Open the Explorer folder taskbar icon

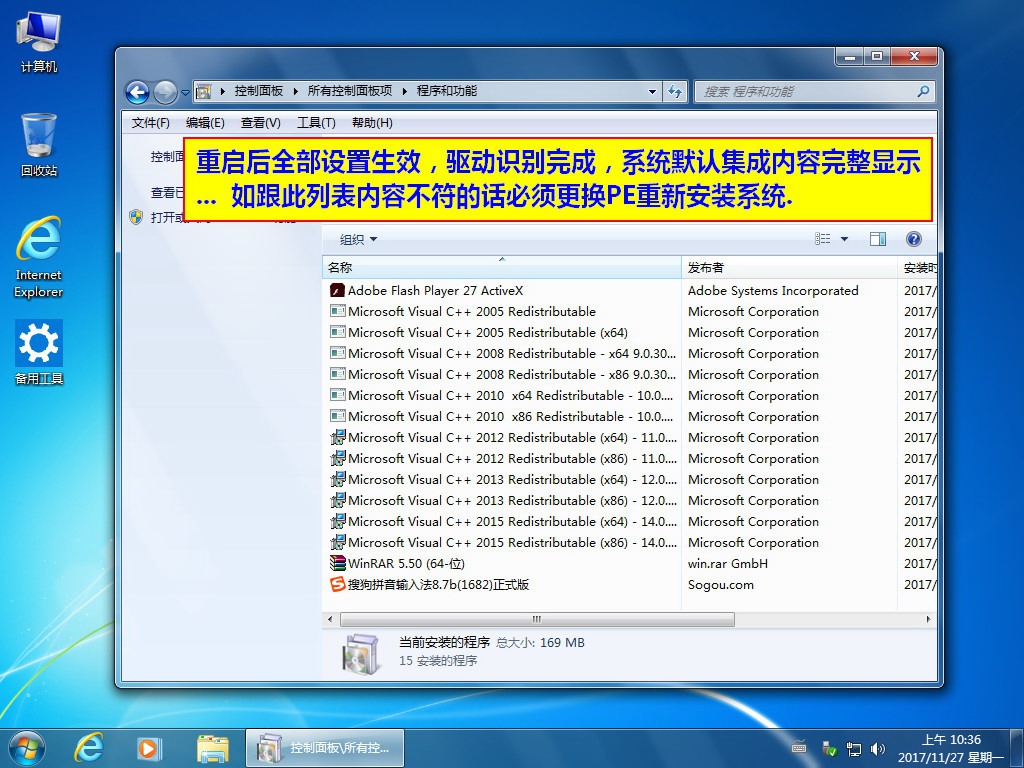(x=213, y=748)
